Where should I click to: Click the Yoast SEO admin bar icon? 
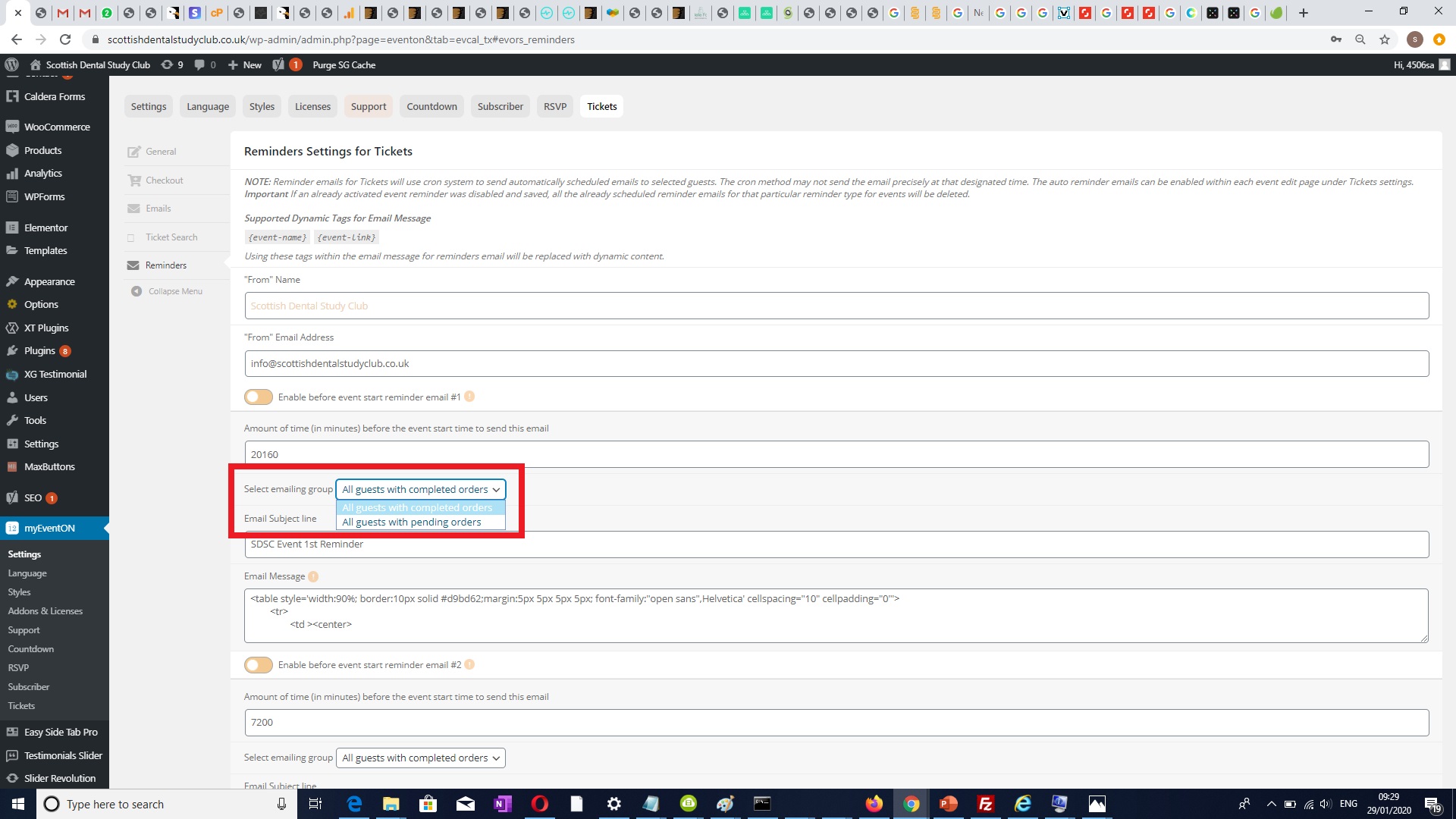[x=278, y=64]
